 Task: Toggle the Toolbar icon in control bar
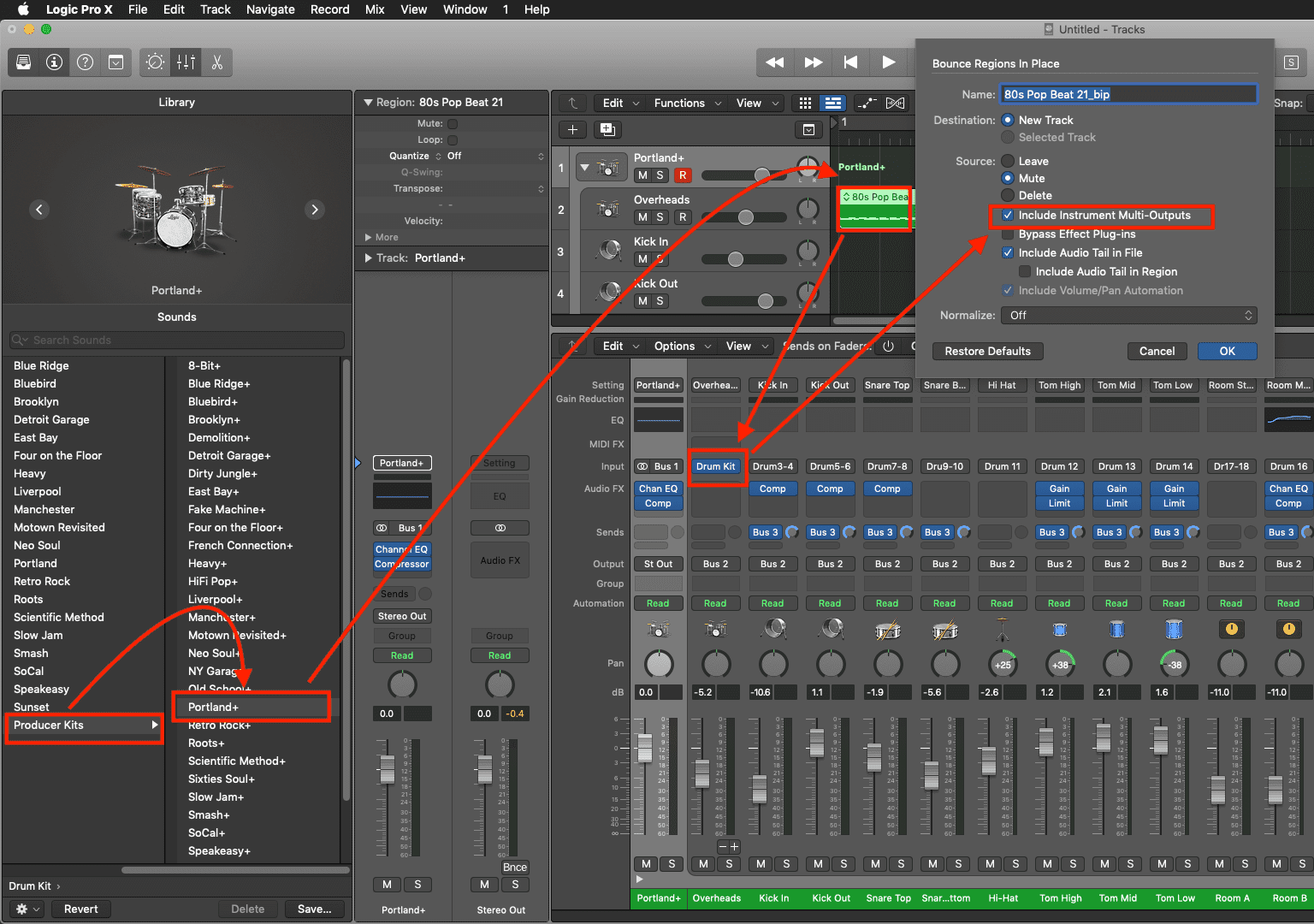coord(115,62)
